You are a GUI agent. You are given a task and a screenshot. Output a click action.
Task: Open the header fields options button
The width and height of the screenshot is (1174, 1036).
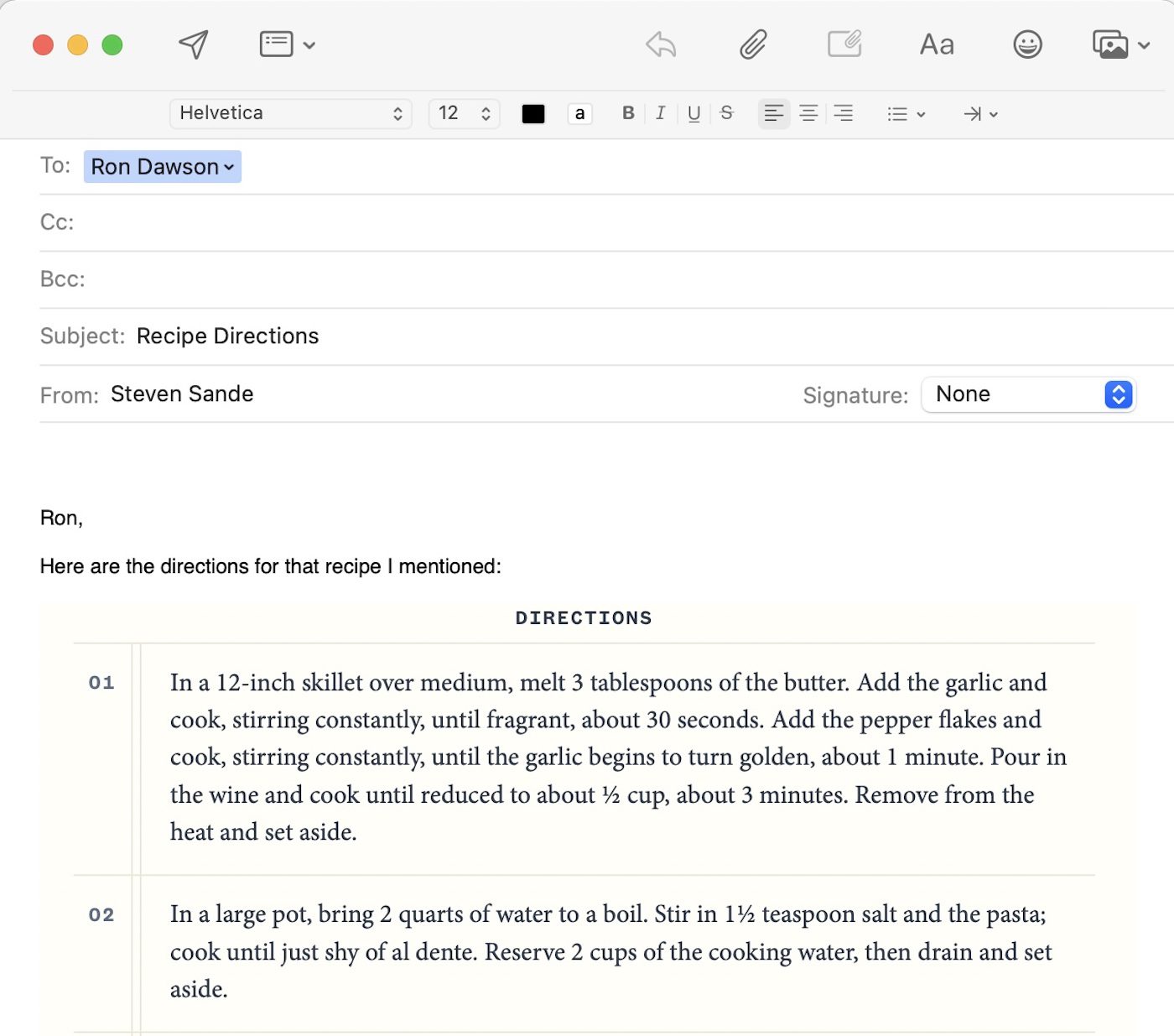point(286,44)
